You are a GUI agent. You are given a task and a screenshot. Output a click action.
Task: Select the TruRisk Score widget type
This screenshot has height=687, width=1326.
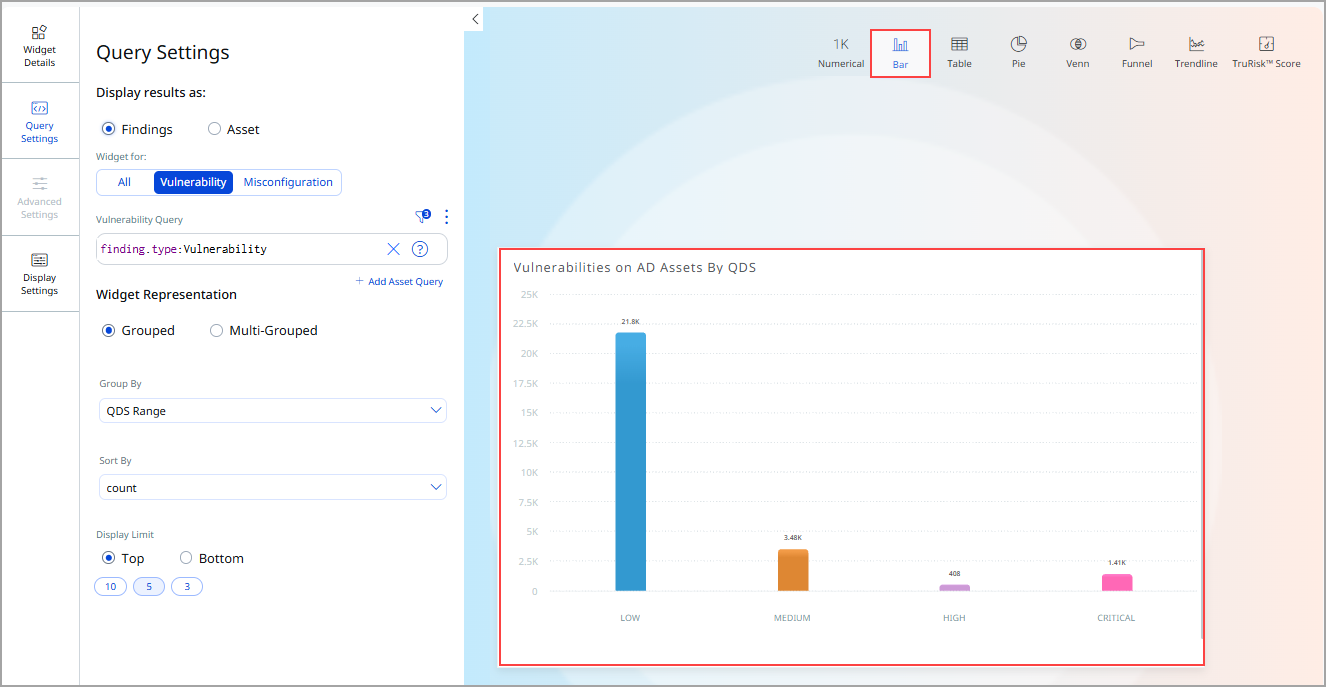point(1266,53)
